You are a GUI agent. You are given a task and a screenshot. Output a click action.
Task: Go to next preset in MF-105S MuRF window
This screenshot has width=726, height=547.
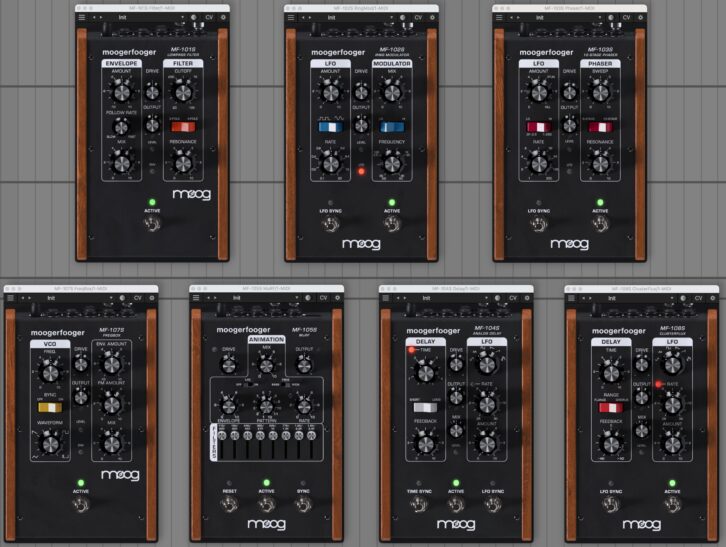coord(215,297)
